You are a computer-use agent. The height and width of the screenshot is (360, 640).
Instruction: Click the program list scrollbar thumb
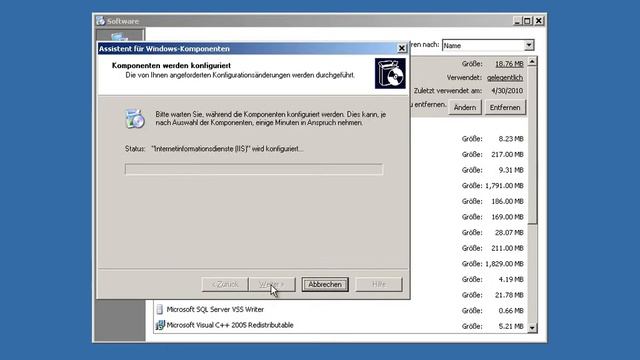[532, 145]
